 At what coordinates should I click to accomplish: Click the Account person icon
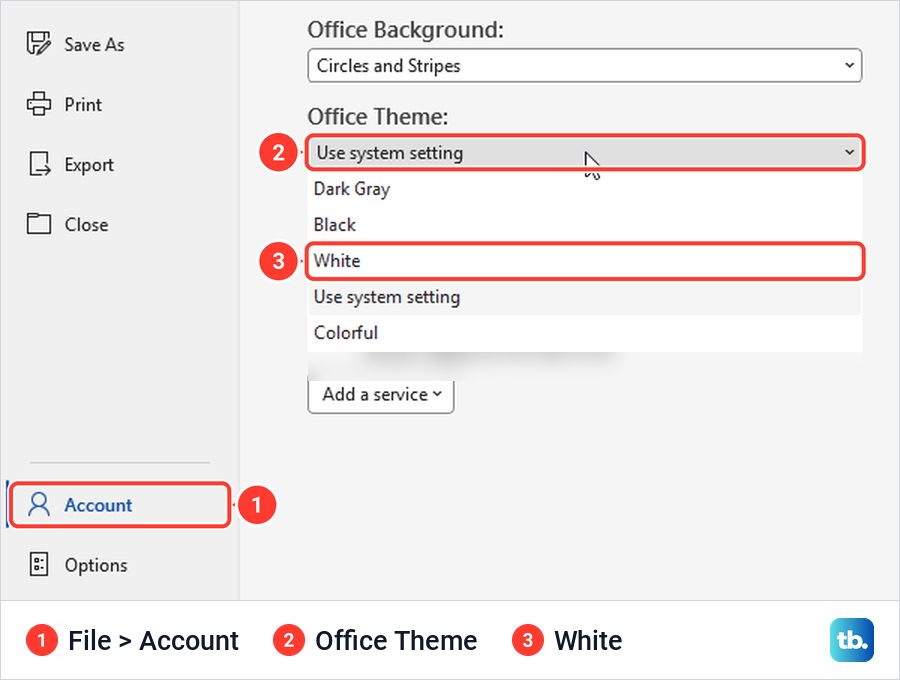pos(39,504)
